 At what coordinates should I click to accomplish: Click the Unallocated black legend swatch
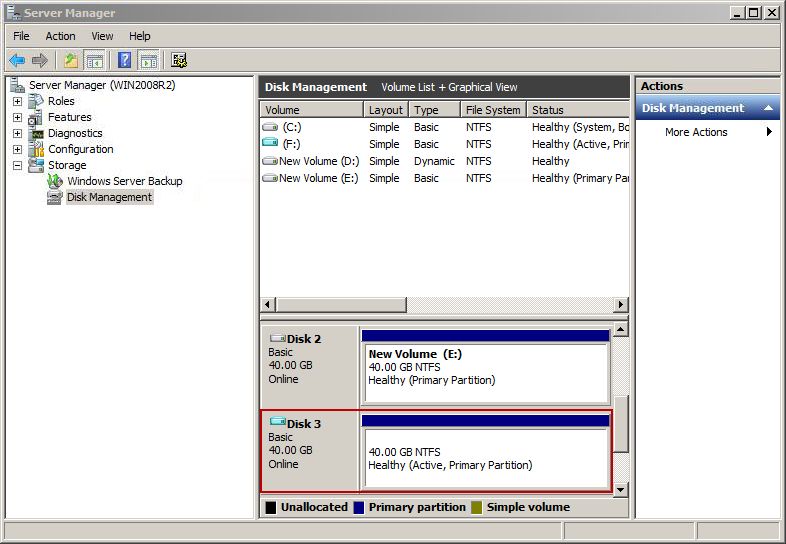271,507
